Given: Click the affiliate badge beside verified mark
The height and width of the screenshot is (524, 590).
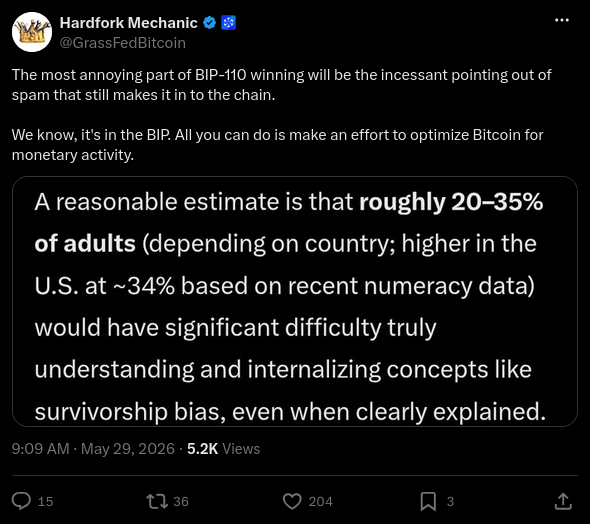Looking at the screenshot, I should coord(228,23).
